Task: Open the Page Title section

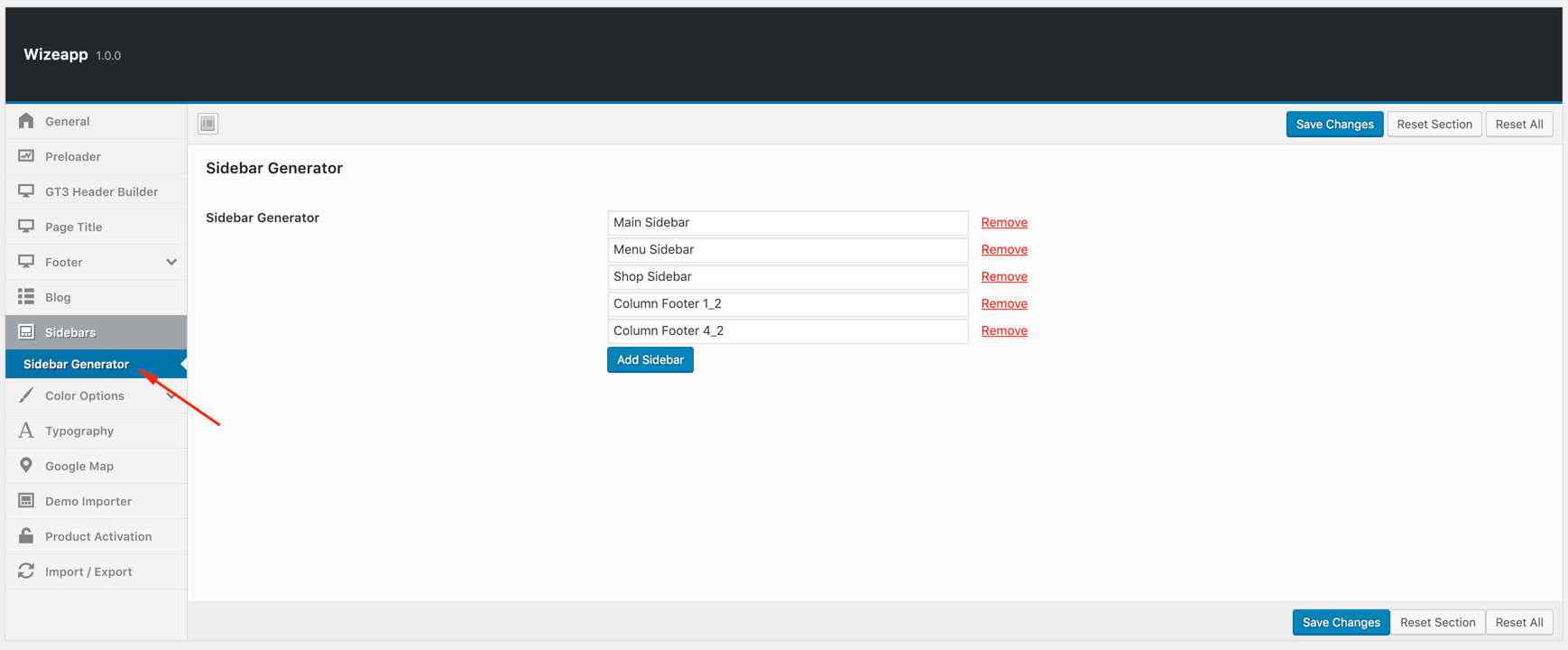Action: click(96, 227)
